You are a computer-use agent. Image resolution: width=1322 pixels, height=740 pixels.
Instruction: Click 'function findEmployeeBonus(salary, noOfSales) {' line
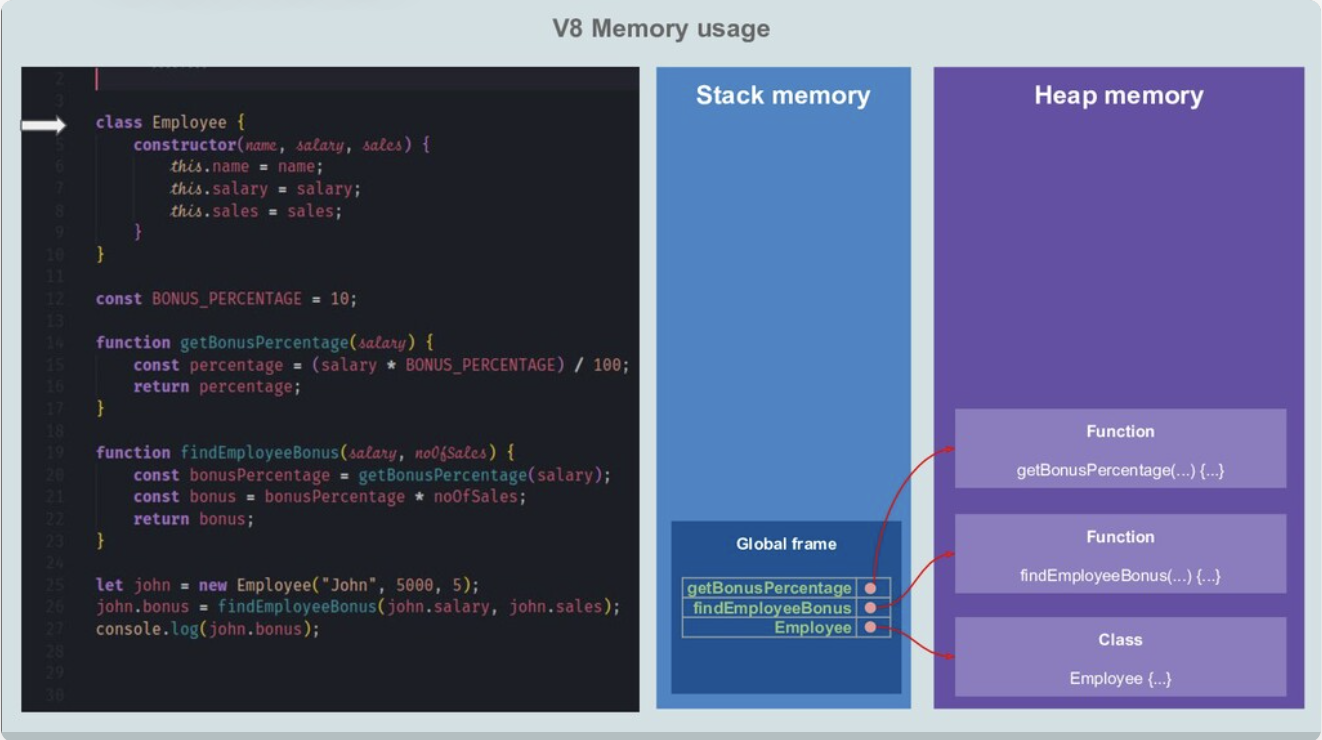[x=305, y=453]
